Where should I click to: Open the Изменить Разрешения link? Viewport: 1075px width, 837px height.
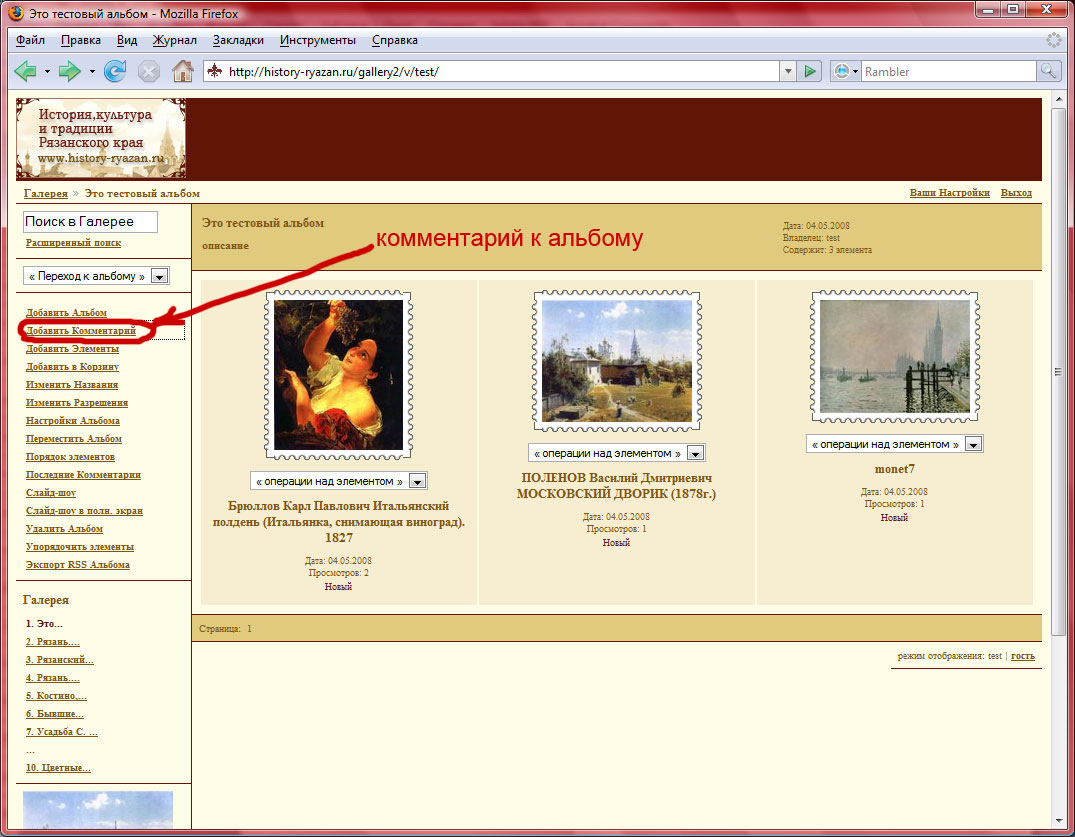tap(77, 402)
